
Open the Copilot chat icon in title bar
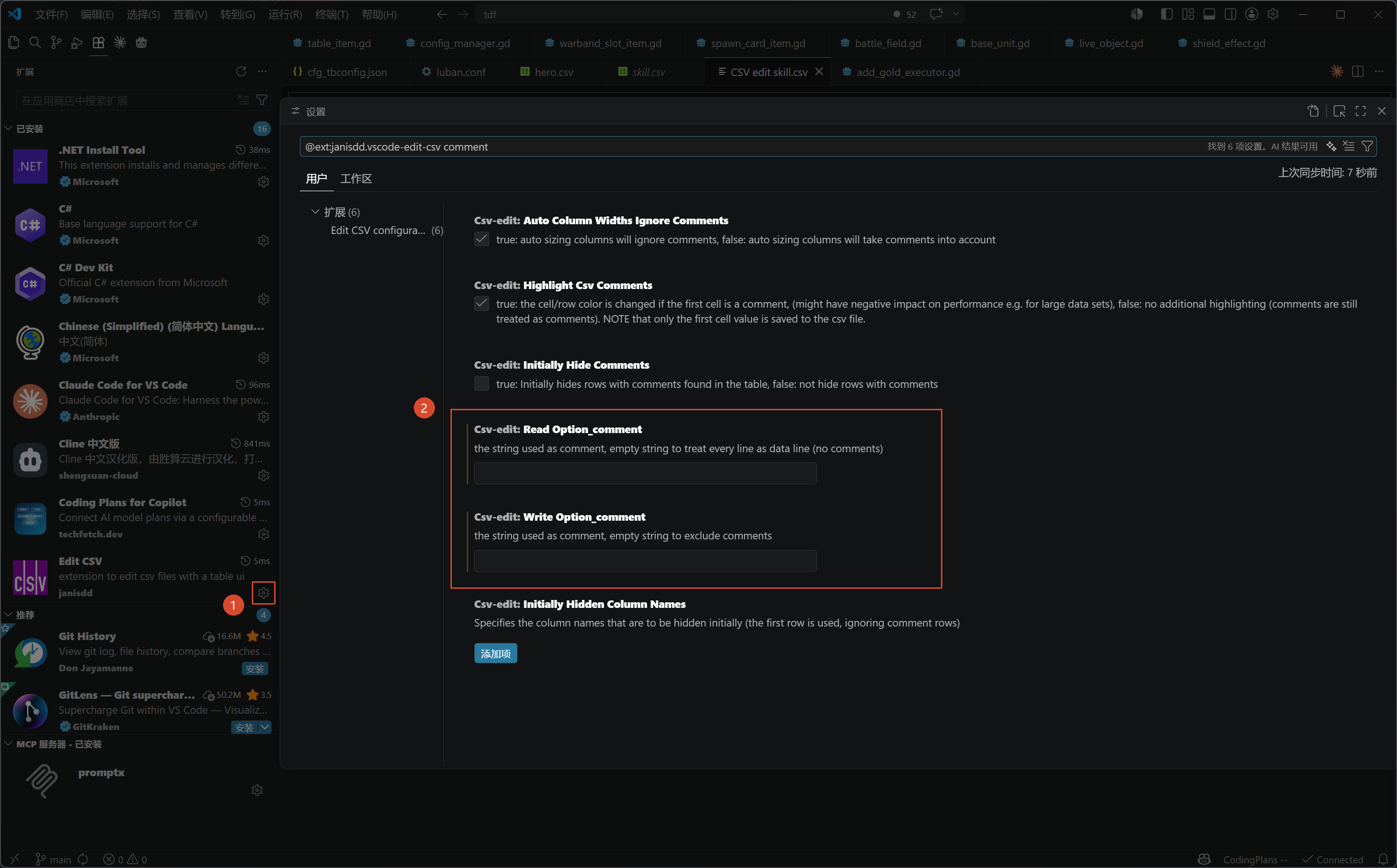coord(936,14)
